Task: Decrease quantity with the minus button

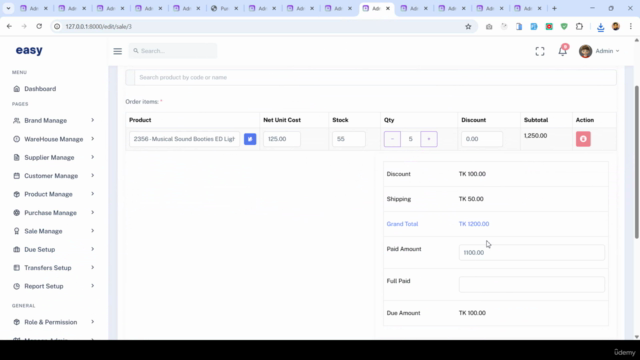Action: click(392, 139)
